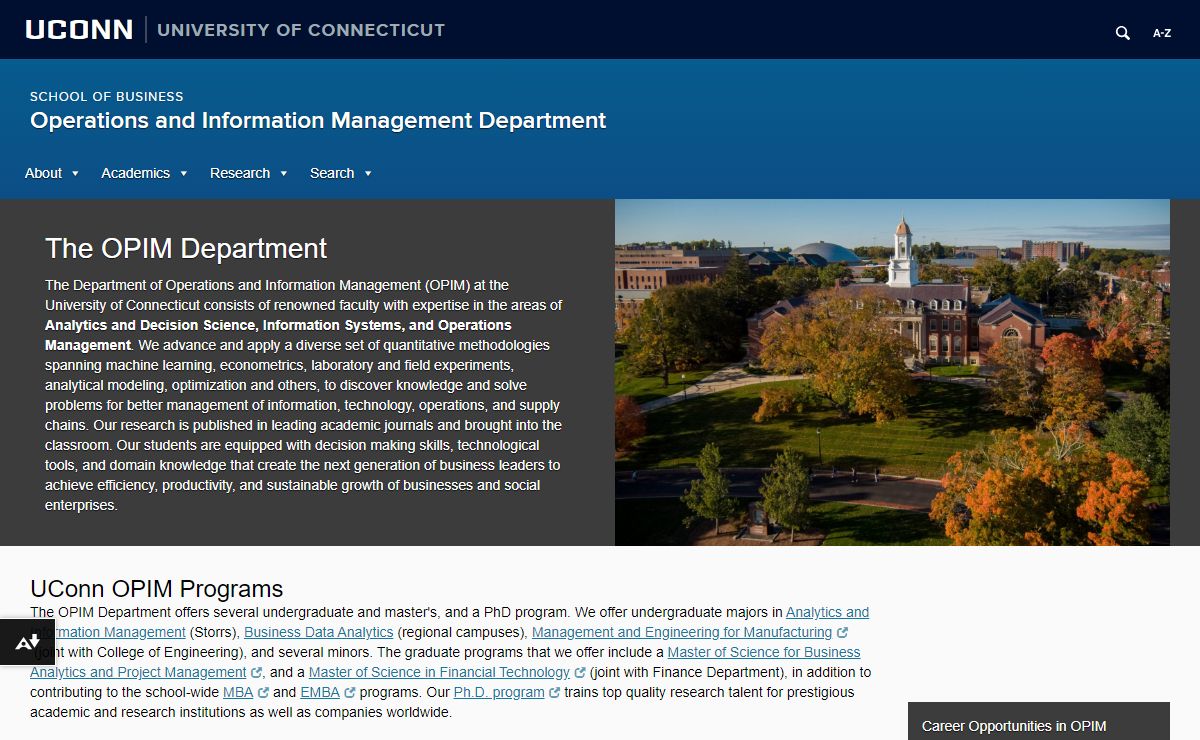The width and height of the screenshot is (1200, 740).
Task: Click external link icon next to EMBA
Action: coord(350,693)
